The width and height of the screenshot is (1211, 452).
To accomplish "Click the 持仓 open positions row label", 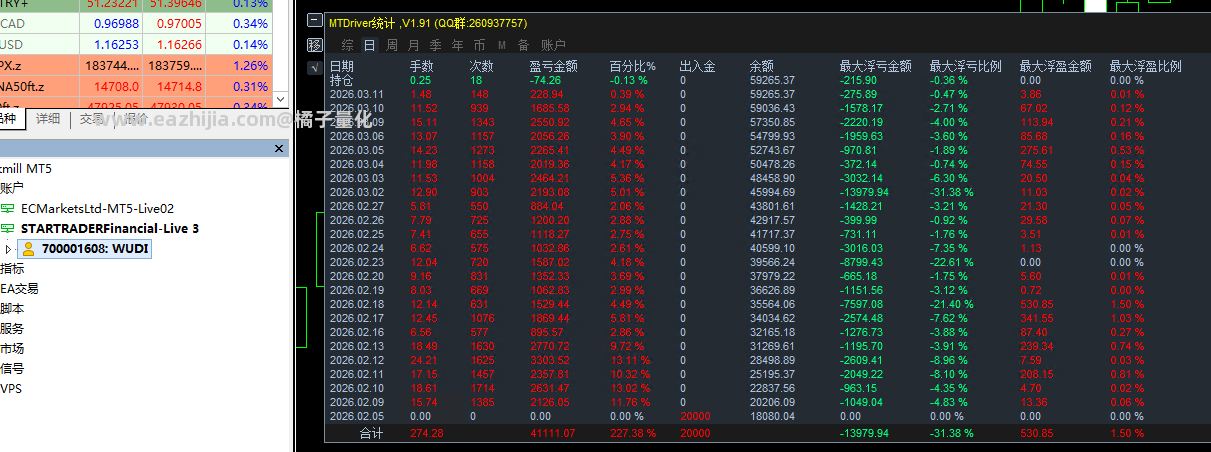I will coord(342,80).
